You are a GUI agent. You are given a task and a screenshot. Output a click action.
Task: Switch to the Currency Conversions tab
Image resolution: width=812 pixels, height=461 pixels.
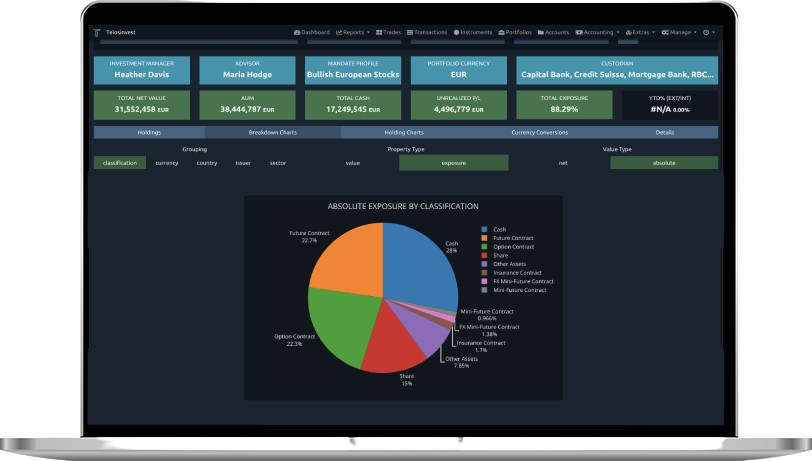(540, 133)
